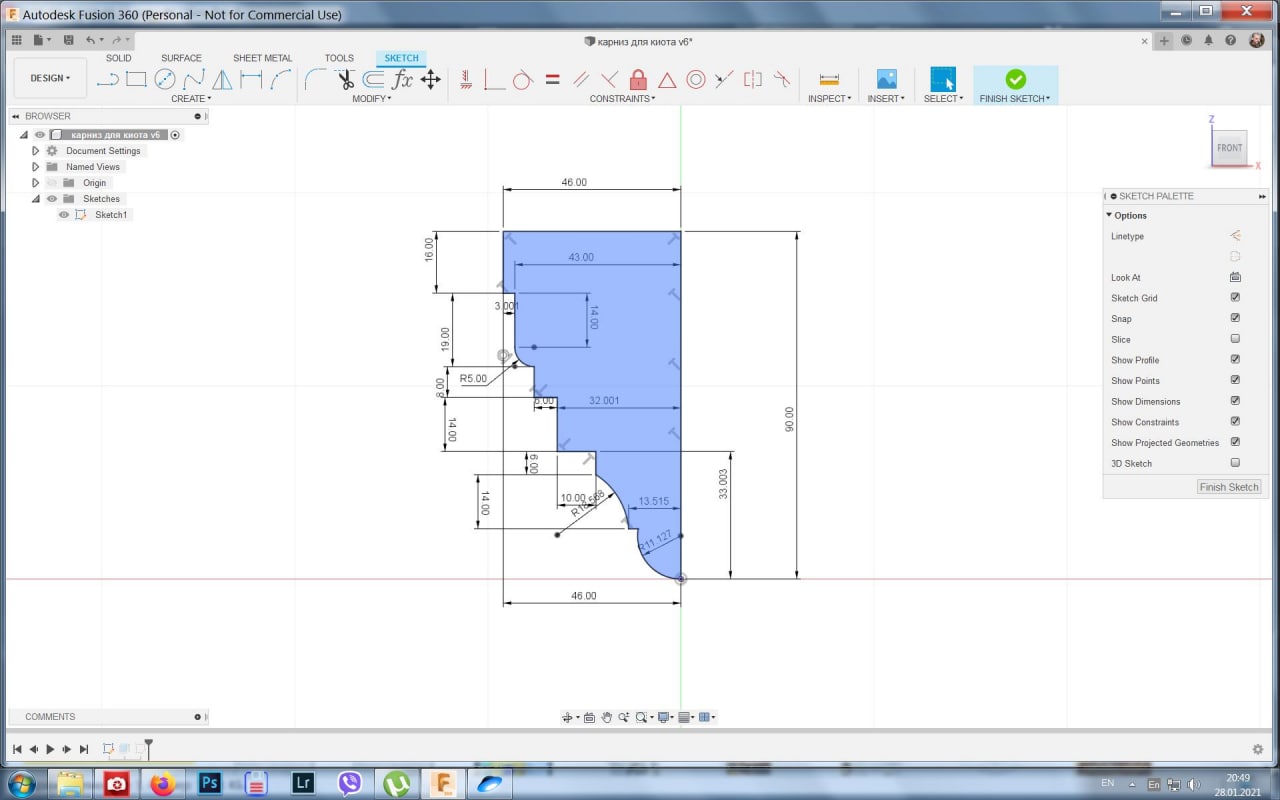The image size is (1280, 800).
Task: Hide Sketch1 using its eye icon
Action: pyautogui.click(x=64, y=215)
